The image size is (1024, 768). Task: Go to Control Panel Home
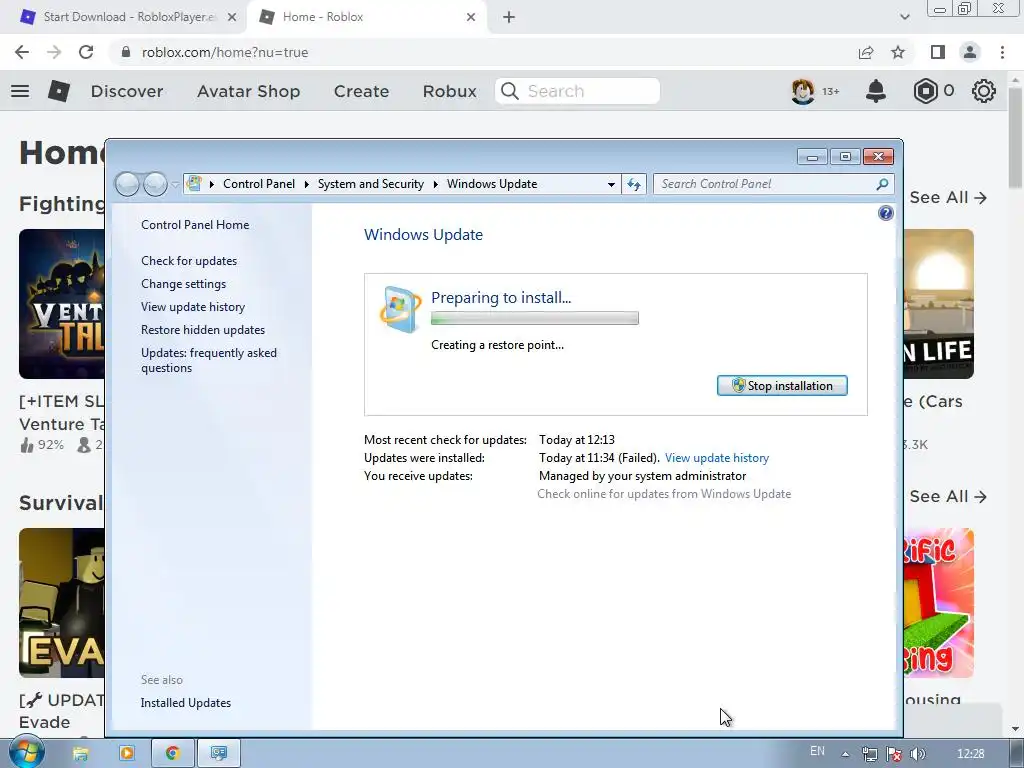tap(195, 225)
